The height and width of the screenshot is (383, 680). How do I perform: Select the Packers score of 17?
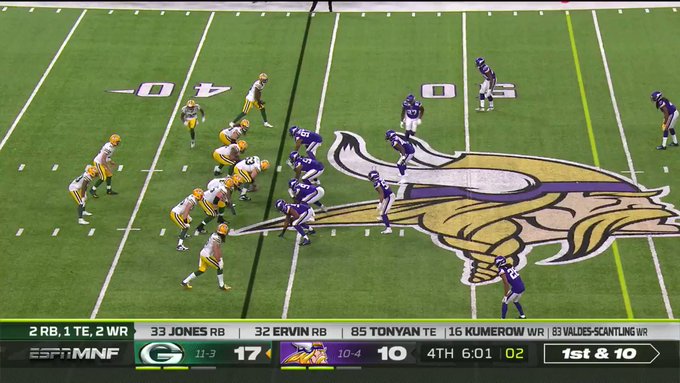click(x=248, y=354)
